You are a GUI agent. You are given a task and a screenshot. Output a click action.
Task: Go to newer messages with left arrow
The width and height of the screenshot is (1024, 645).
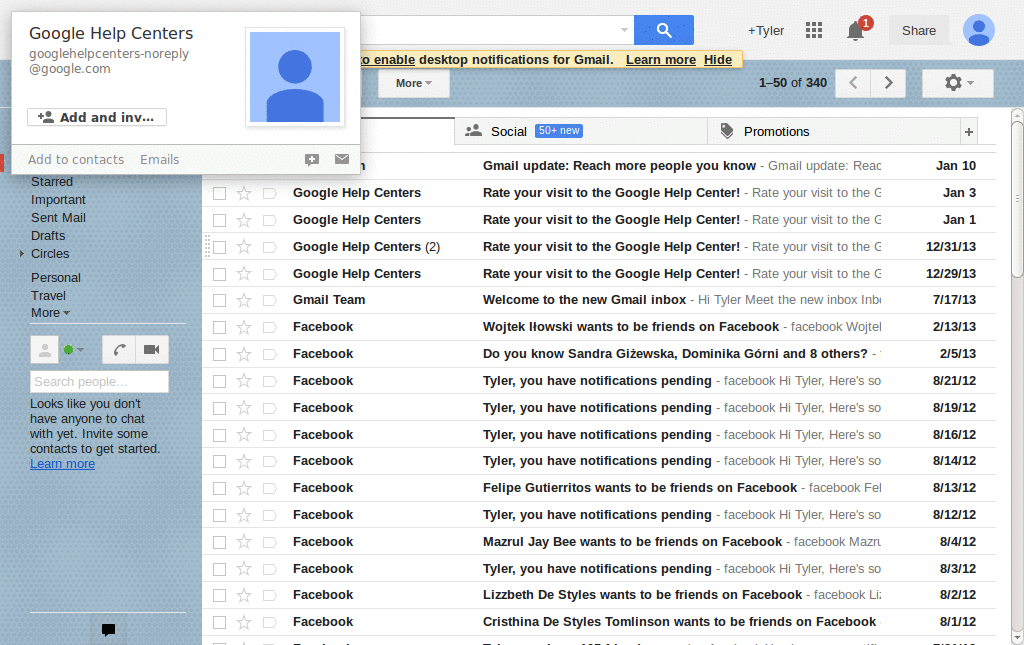pyautogui.click(x=853, y=83)
